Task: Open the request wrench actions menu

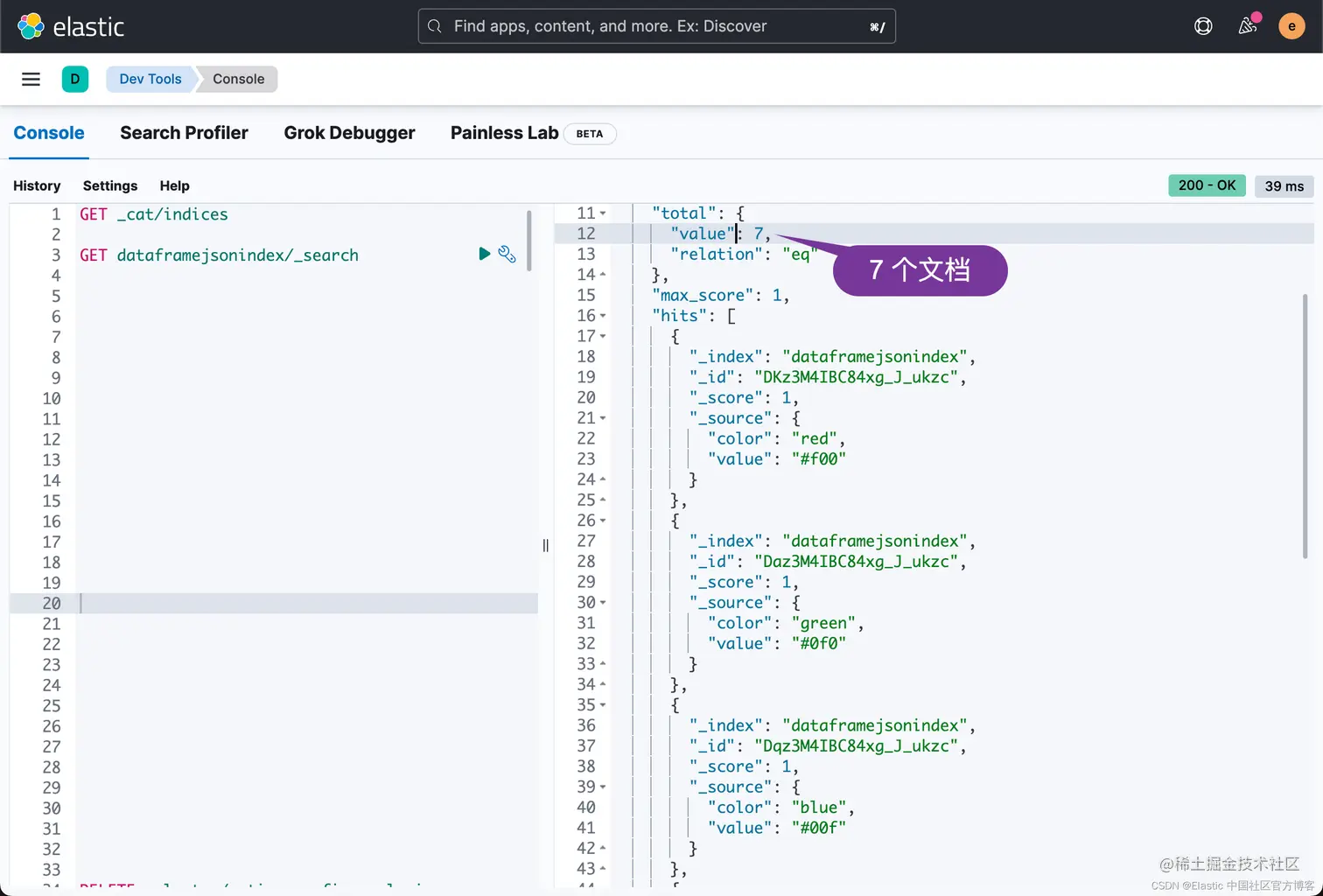Action: [x=507, y=254]
